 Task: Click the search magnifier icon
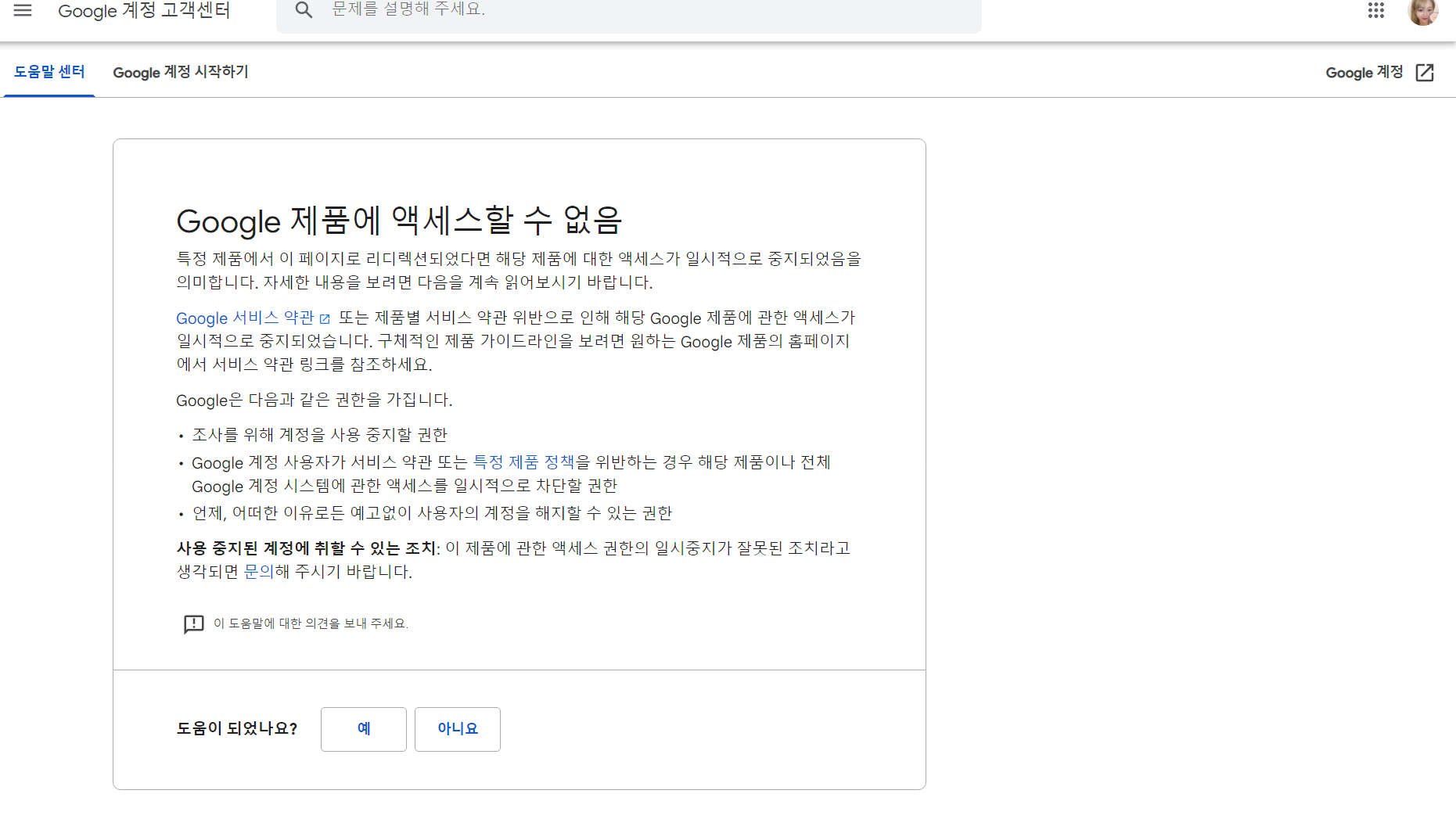coord(304,10)
